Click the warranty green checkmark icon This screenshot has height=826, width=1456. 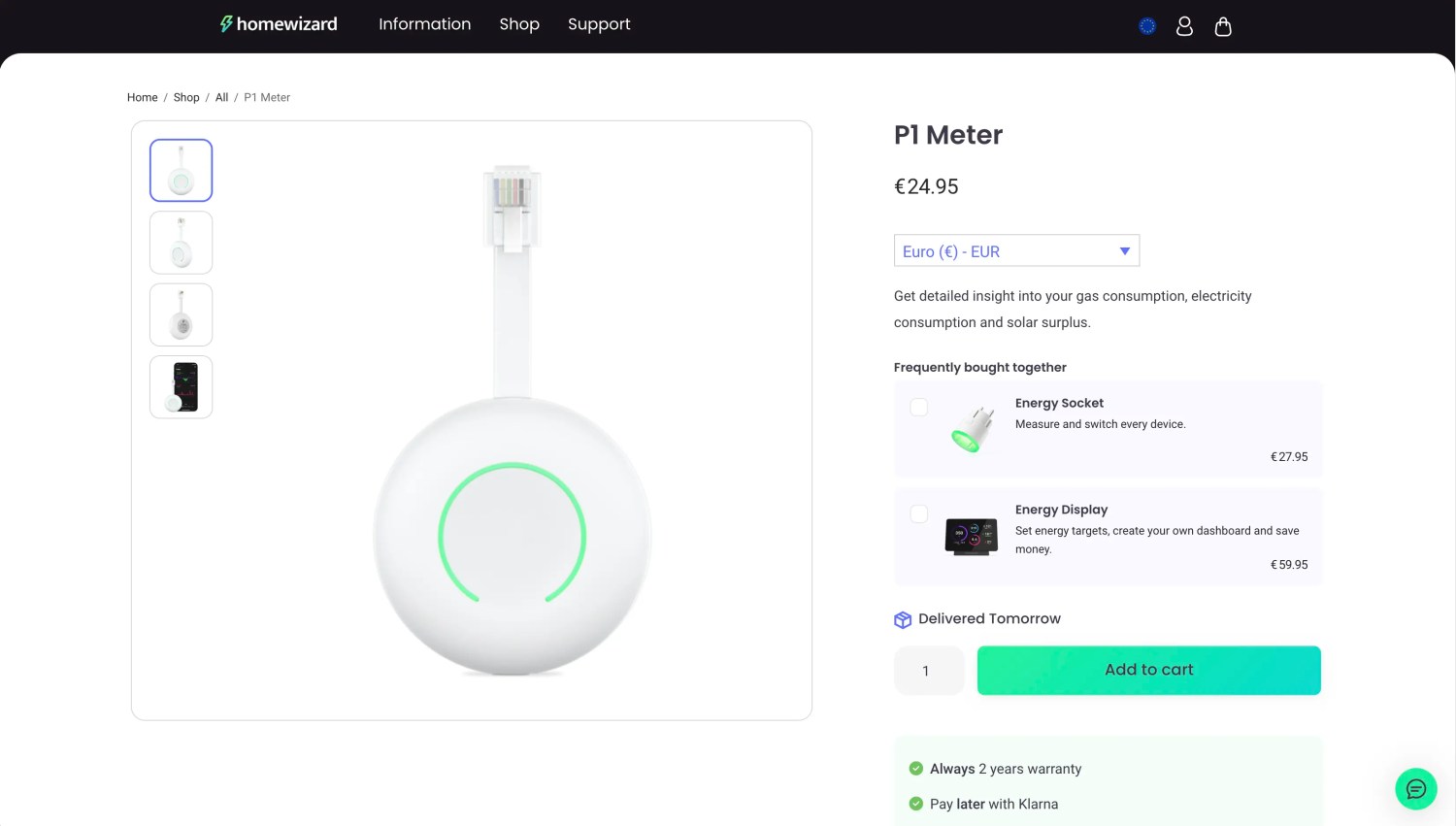[914, 768]
